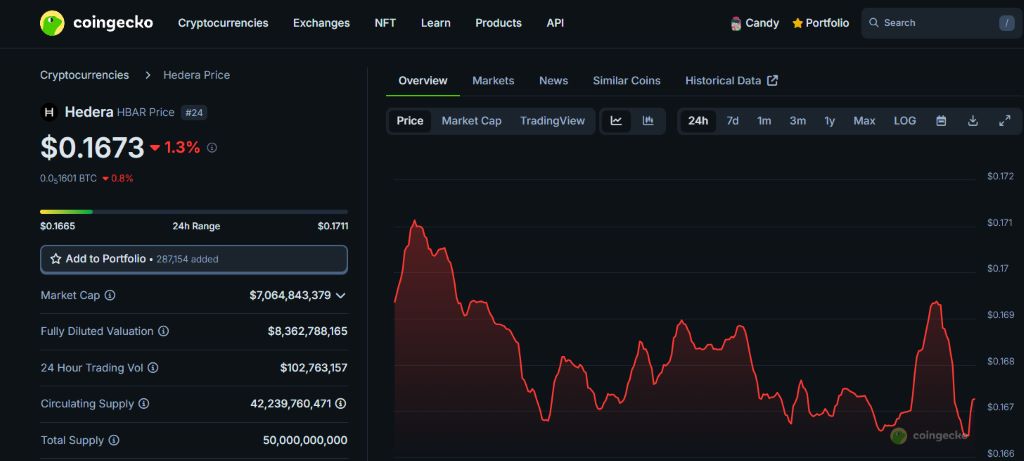Click the slash keyboard shortcut badge
This screenshot has width=1024, height=461.
1006,23
